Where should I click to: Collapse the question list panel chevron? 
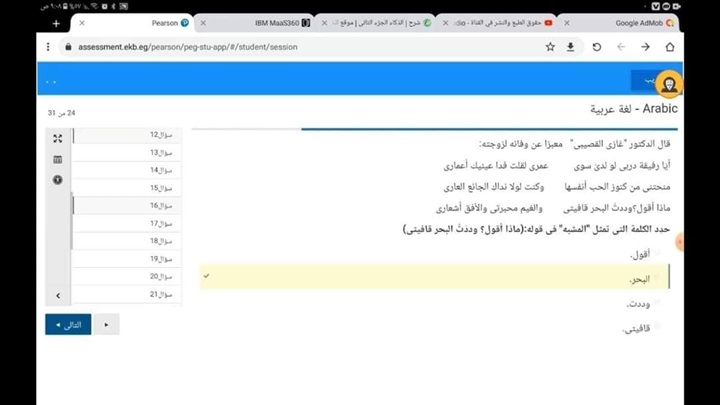coord(58,295)
